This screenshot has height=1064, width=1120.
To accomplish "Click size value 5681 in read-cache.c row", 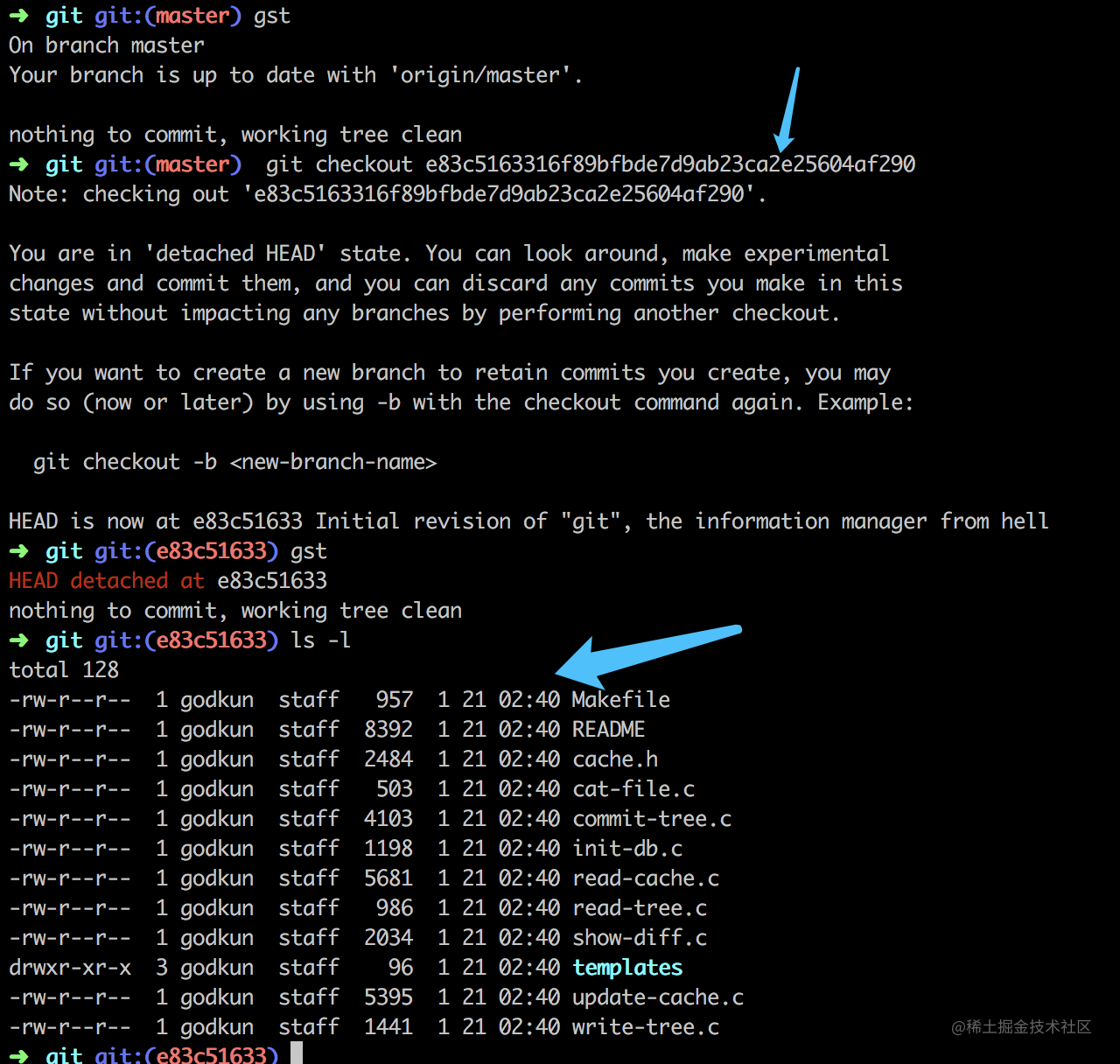I will click(388, 878).
